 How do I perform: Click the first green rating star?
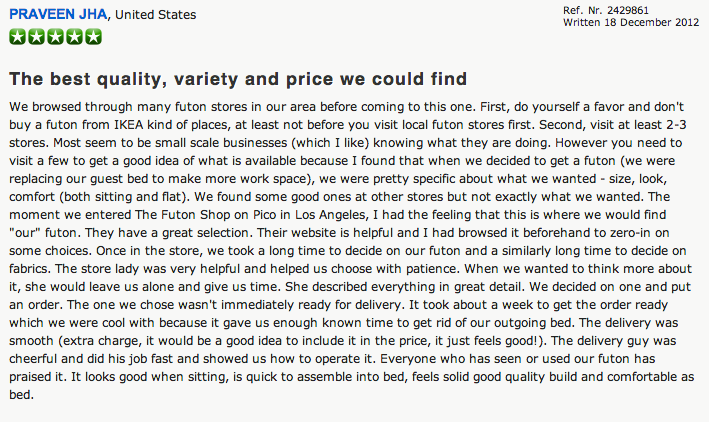click(x=18, y=37)
